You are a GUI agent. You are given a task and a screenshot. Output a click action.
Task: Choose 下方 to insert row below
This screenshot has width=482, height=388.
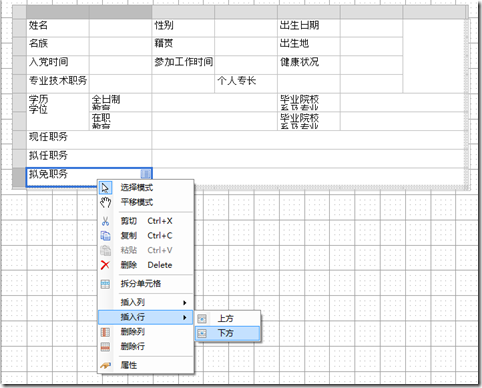(x=227, y=333)
